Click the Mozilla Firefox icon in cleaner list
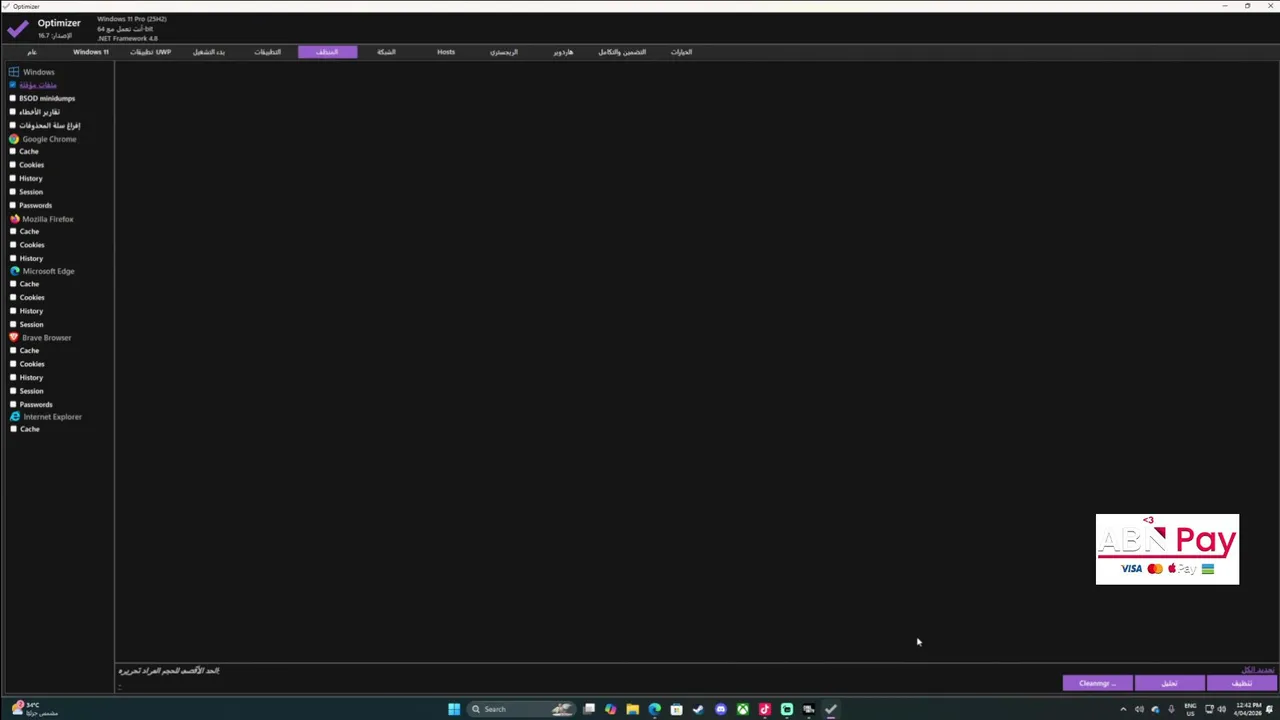Screen dimensions: 1280x720 point(14,219)
